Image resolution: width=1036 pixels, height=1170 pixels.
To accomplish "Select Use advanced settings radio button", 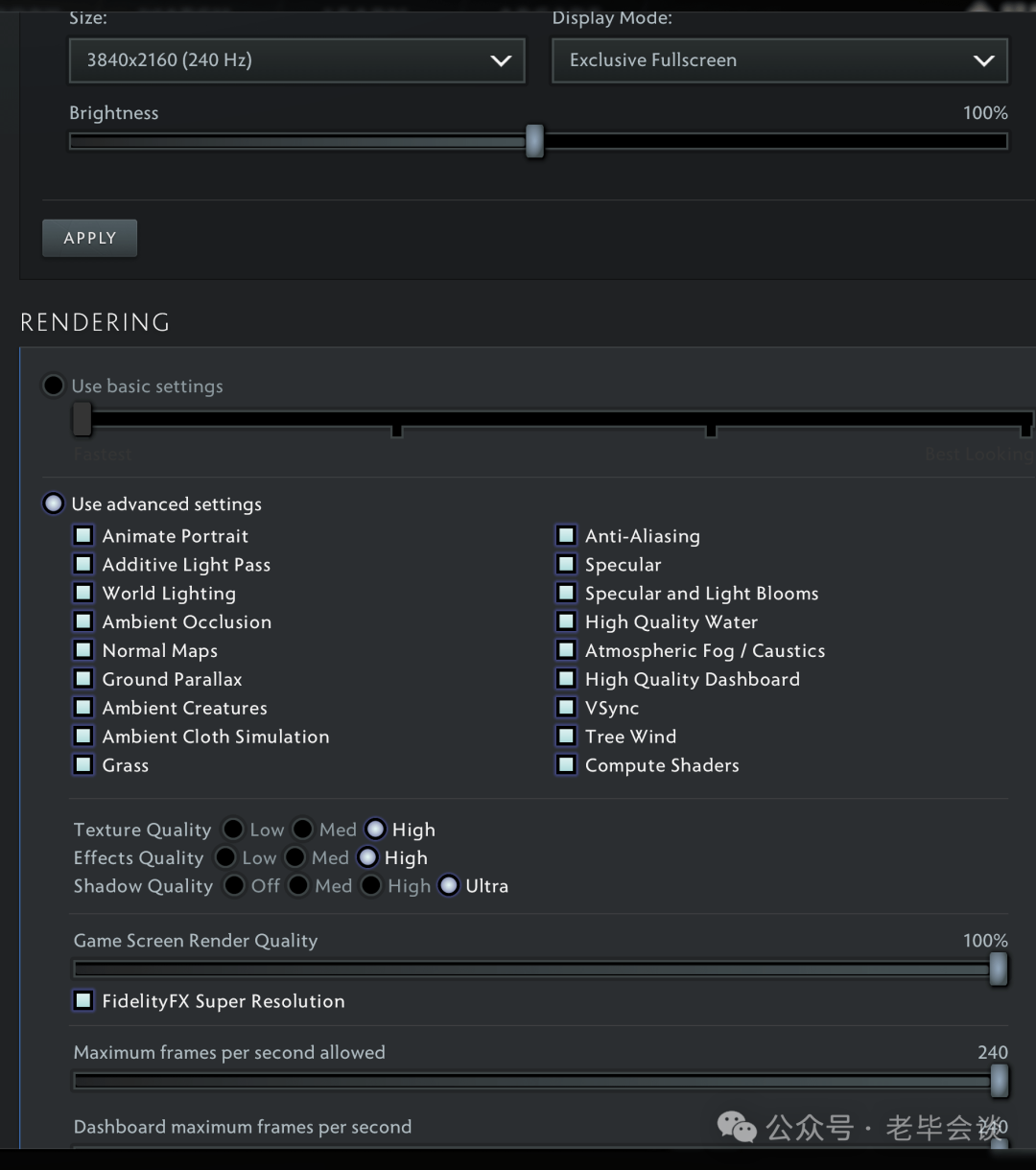I will coord(54,503).
